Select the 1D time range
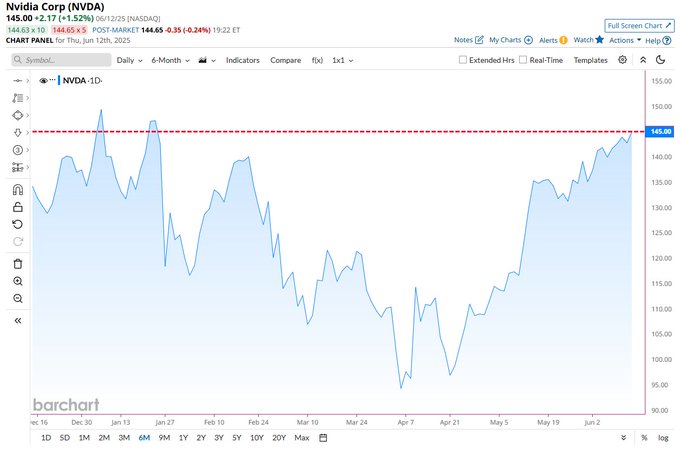The image size is (680, 449). (x=46, y=438)
